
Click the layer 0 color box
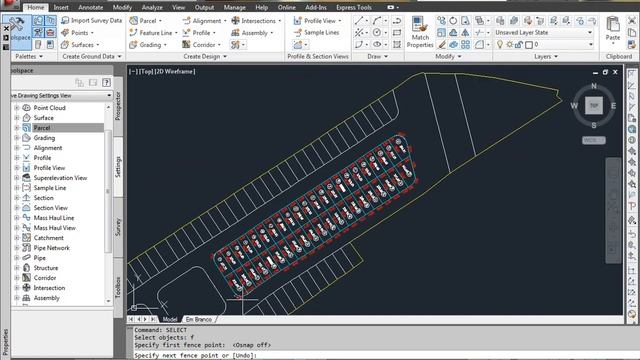[x=529, y=44]
